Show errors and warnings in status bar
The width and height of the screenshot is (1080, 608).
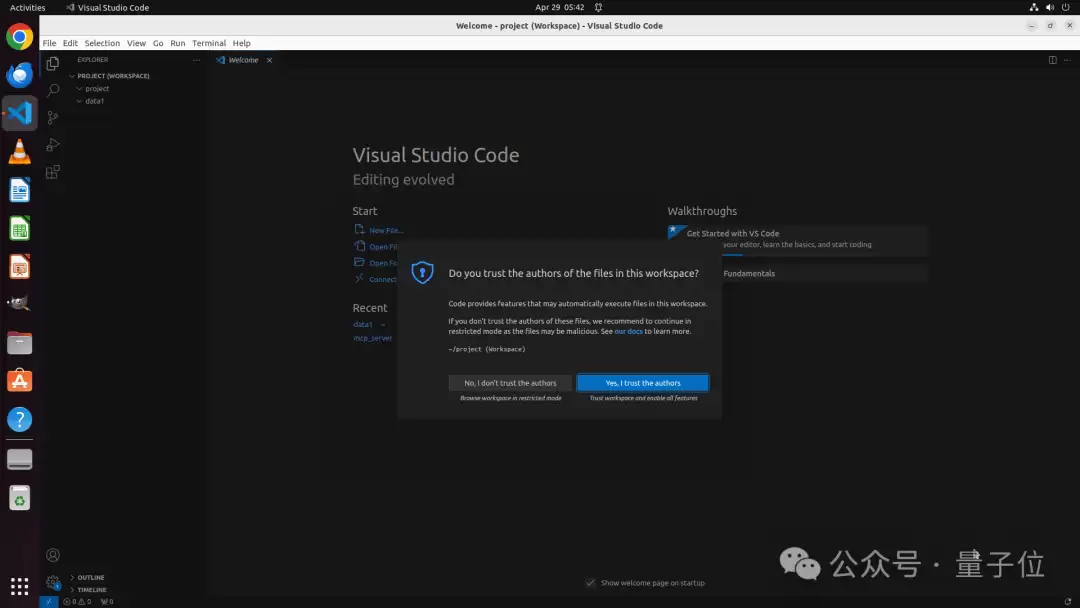pyautogui.click(x=77, y=602)
